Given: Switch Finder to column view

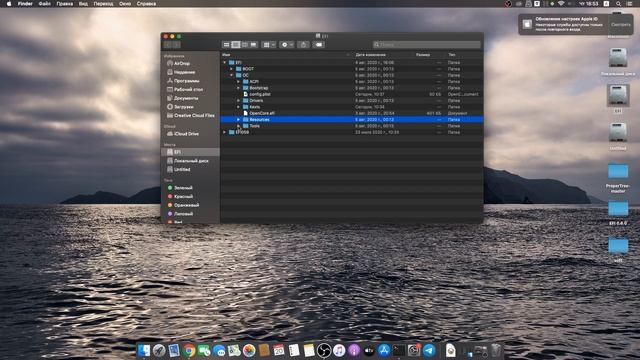Looking at the screenshot, I should pos(244,44).
